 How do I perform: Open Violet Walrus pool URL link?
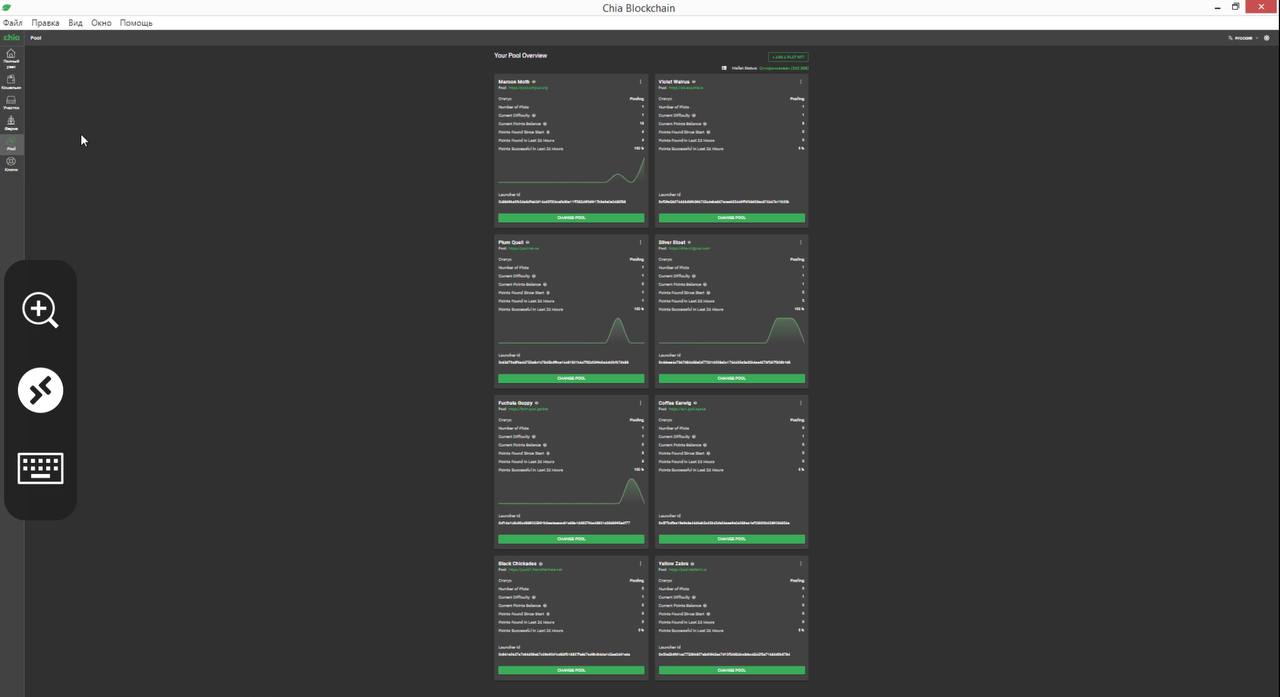tap(686, 88)
